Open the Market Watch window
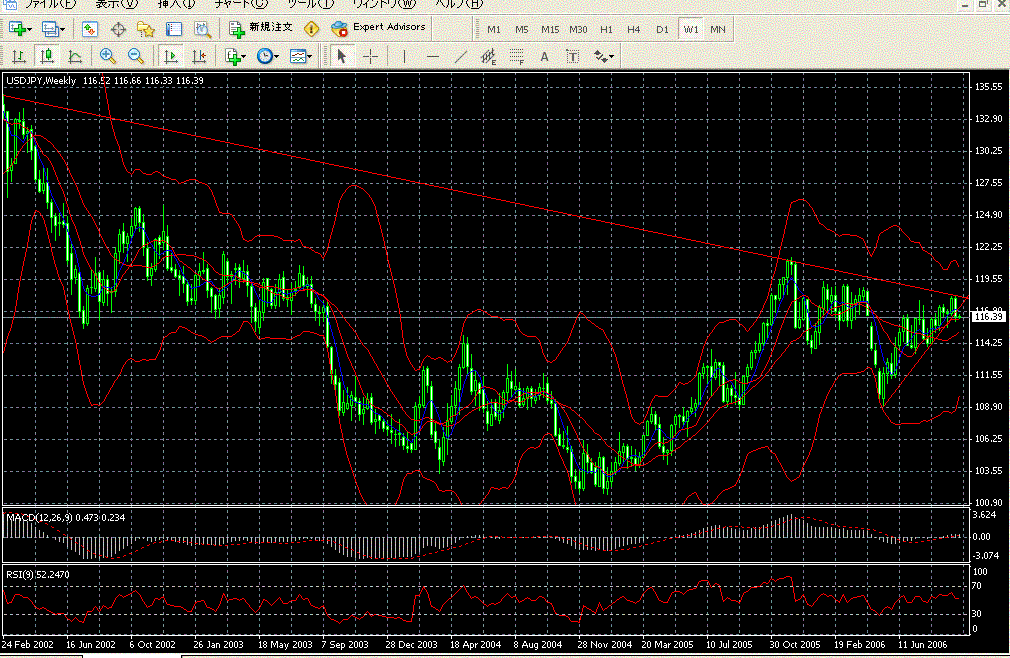This screenshot has width=1010, height=658. (90, 29)
